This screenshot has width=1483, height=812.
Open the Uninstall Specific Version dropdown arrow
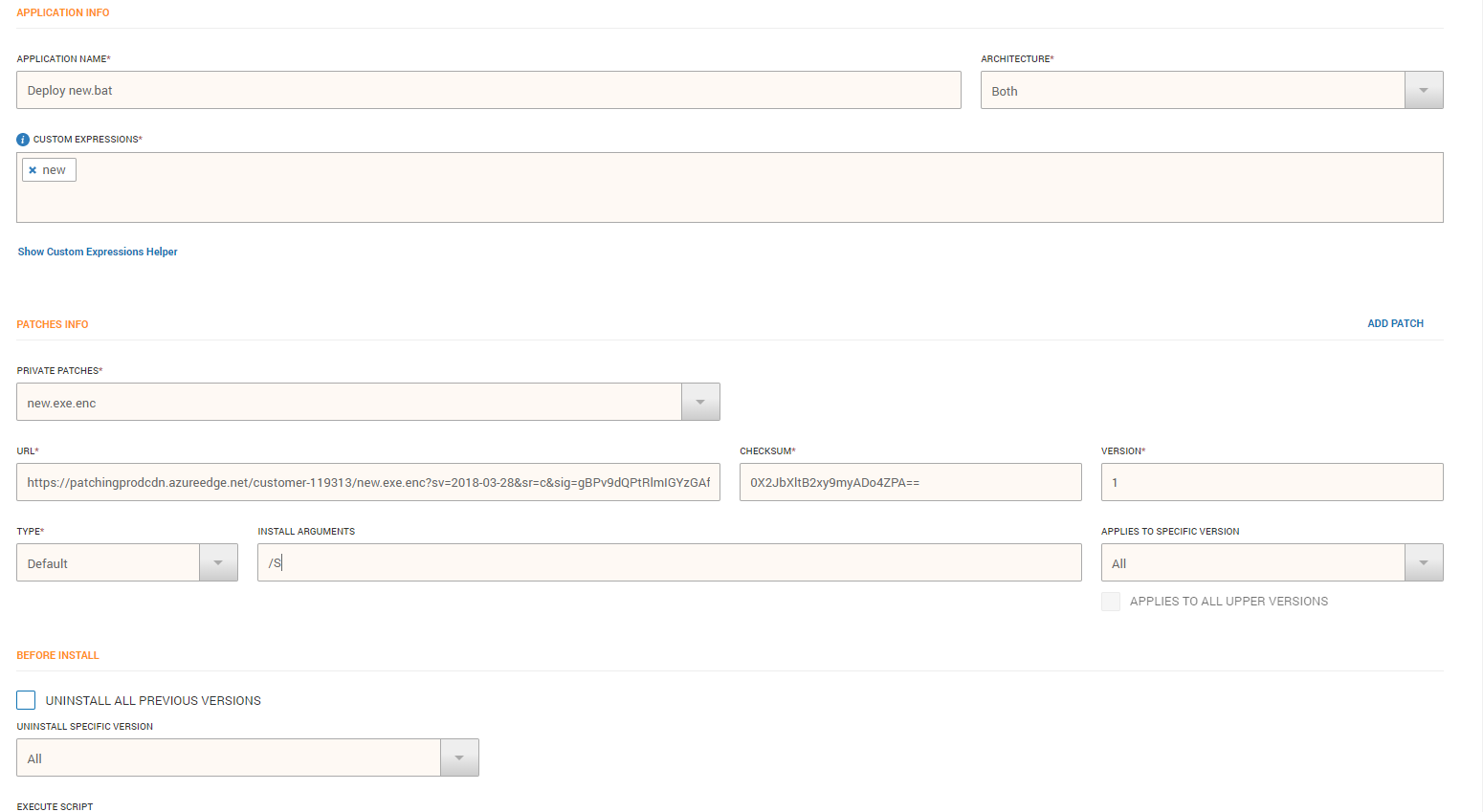click(x=459, y=757)
